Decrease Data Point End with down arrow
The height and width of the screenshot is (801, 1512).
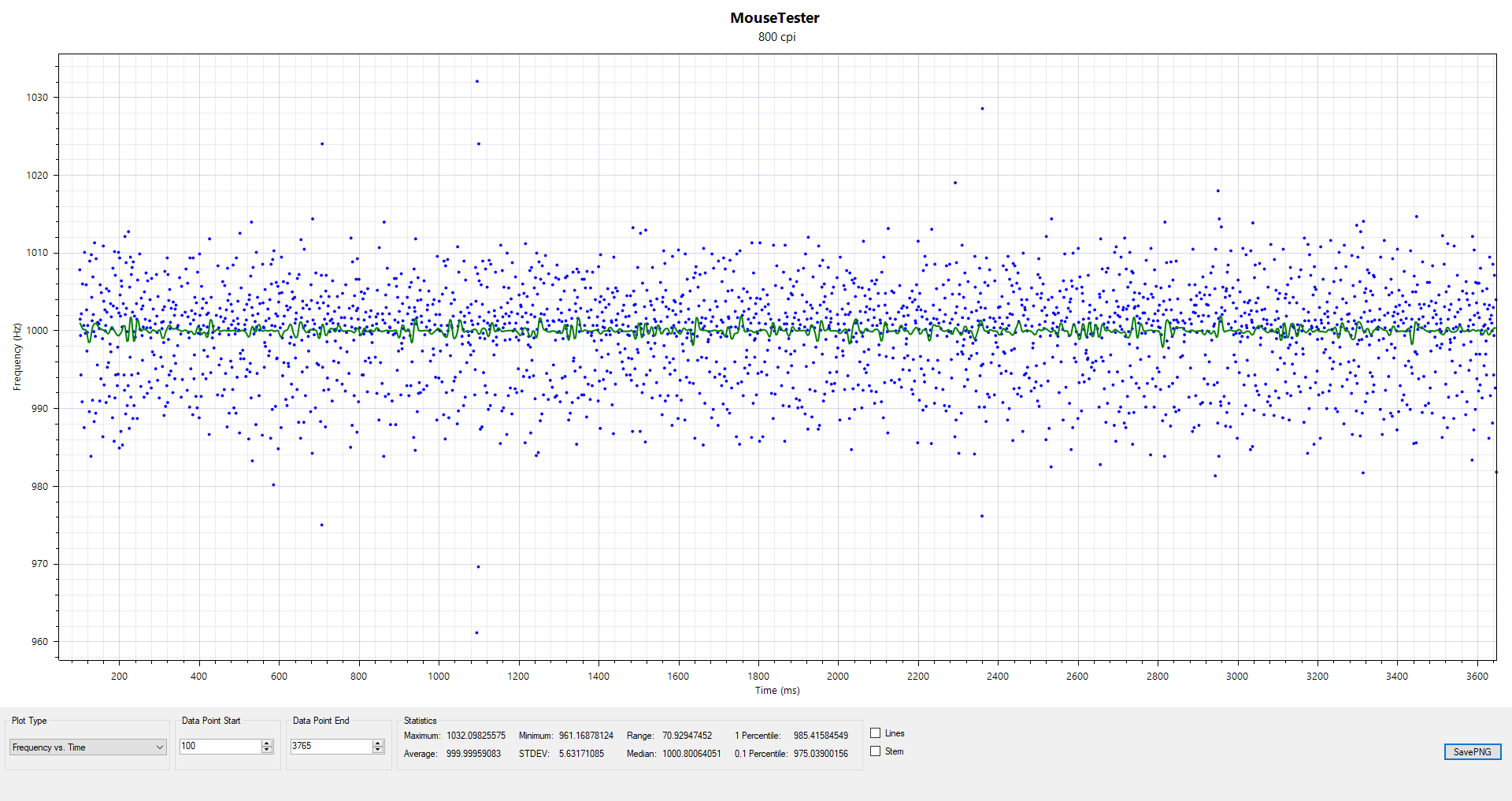378,750
